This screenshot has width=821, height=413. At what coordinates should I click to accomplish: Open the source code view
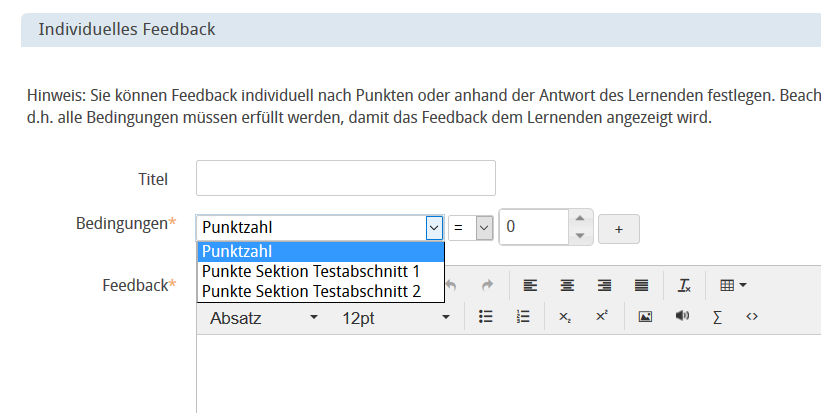(x=752, y=316)
